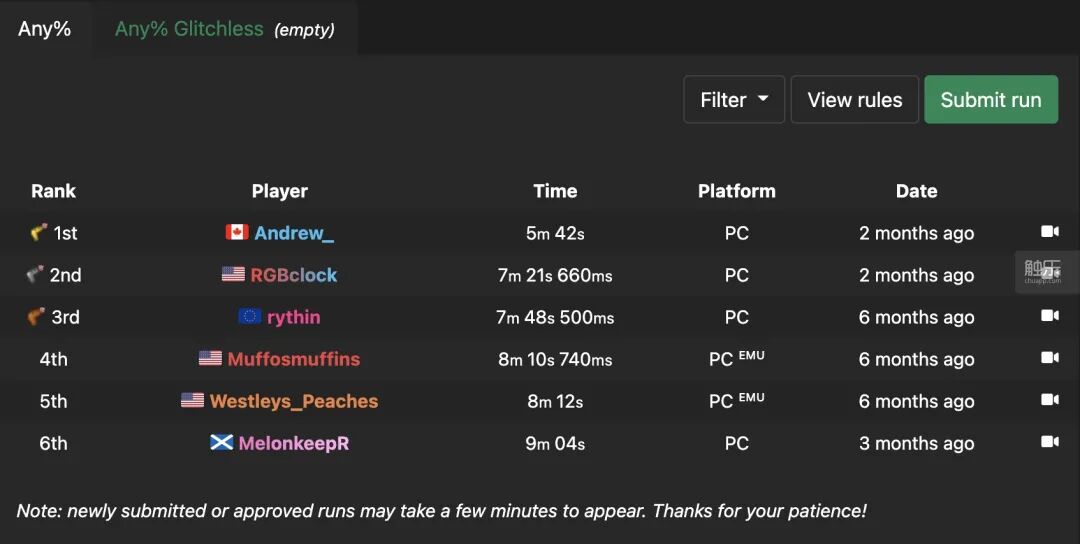Open Muffosmuffins' player profile link
This screenshot has width=1080, height=544.
(293, 359)
